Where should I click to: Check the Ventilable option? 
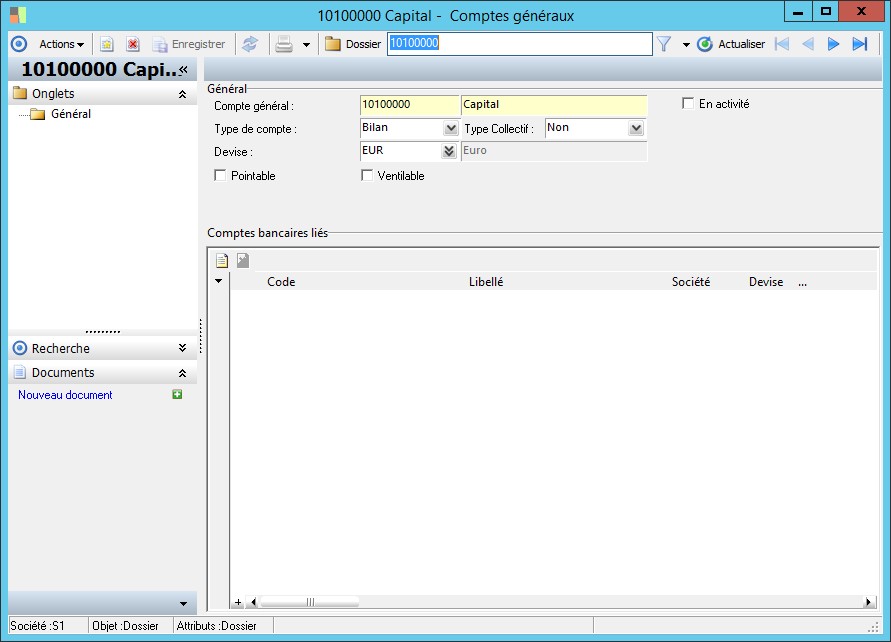(x=368, y=176)
